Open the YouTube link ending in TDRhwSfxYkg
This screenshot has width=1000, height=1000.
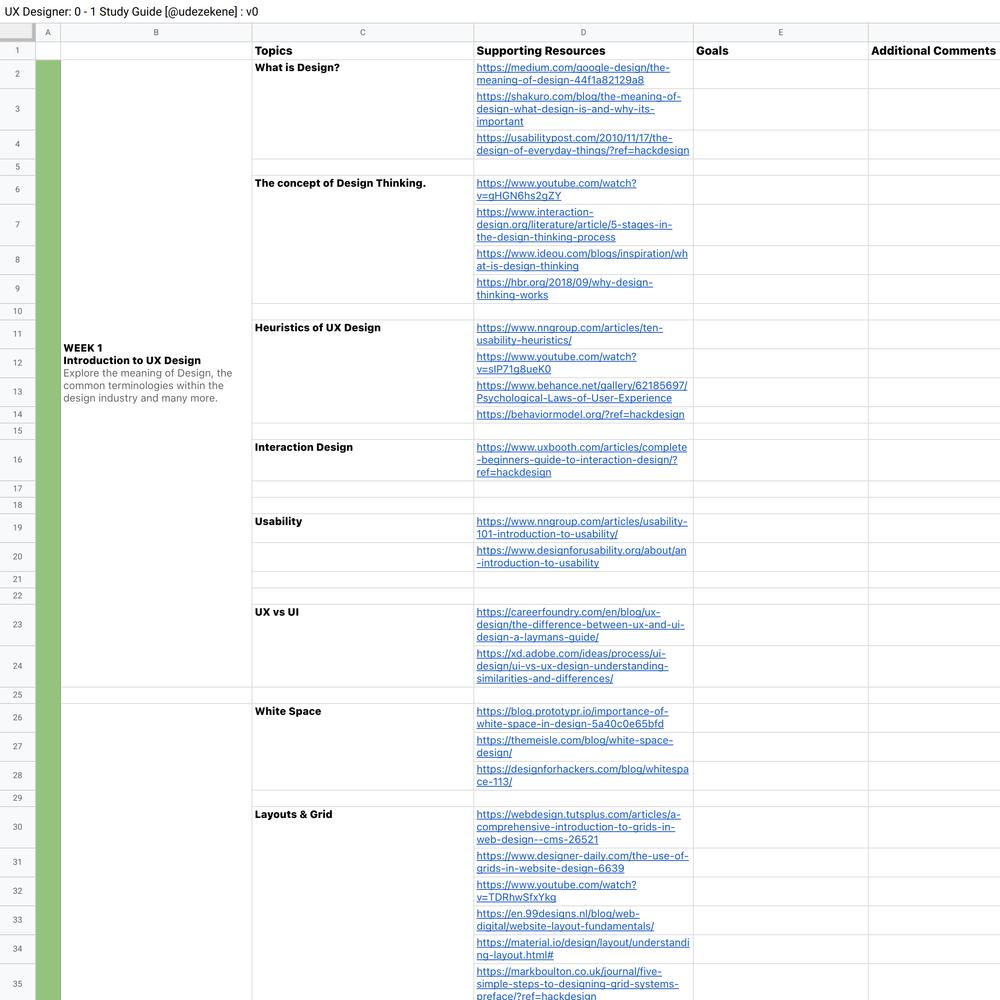(x=556, y=891)
